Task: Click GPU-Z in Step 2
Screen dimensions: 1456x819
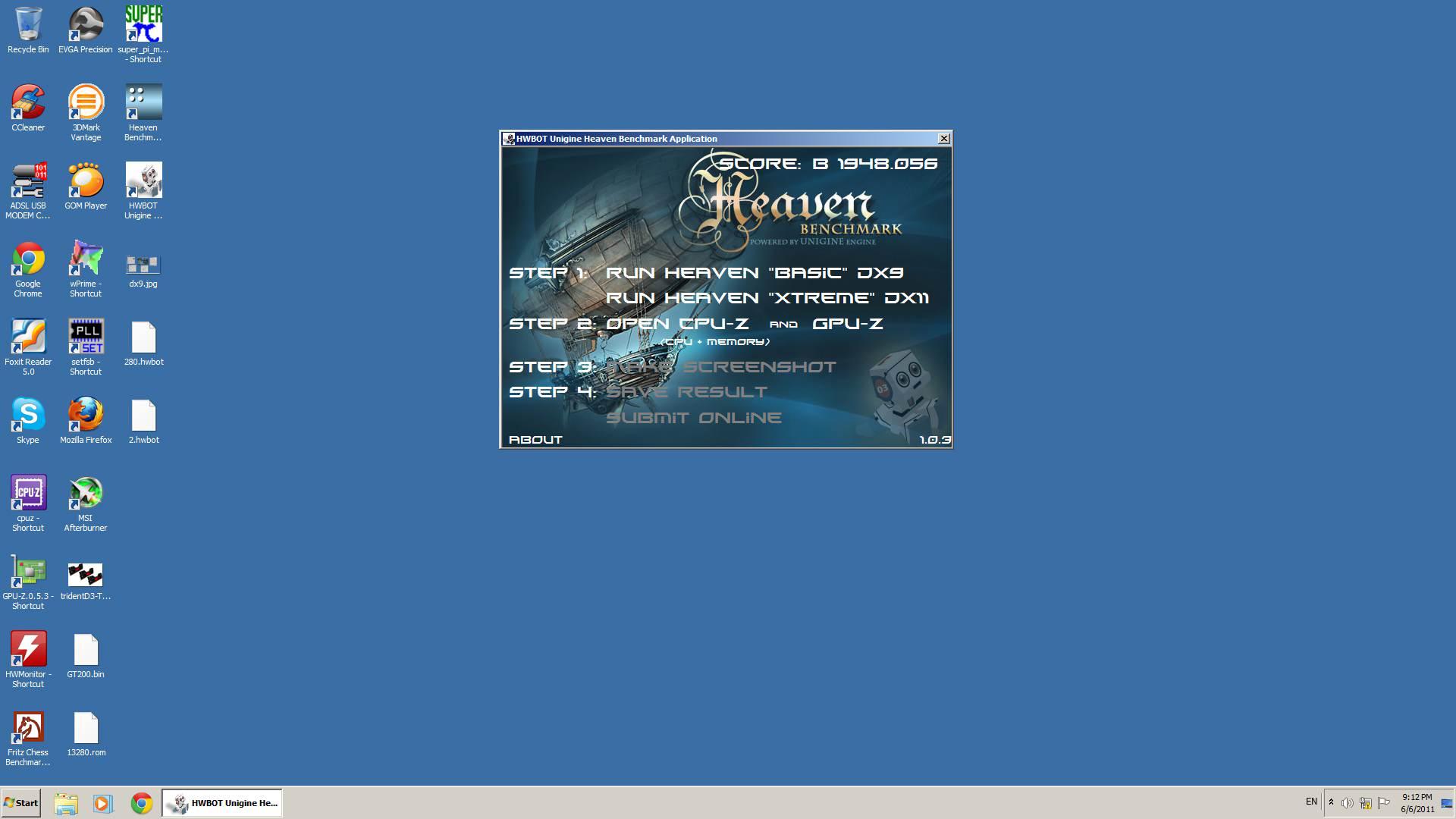Action: click(848, 324)
